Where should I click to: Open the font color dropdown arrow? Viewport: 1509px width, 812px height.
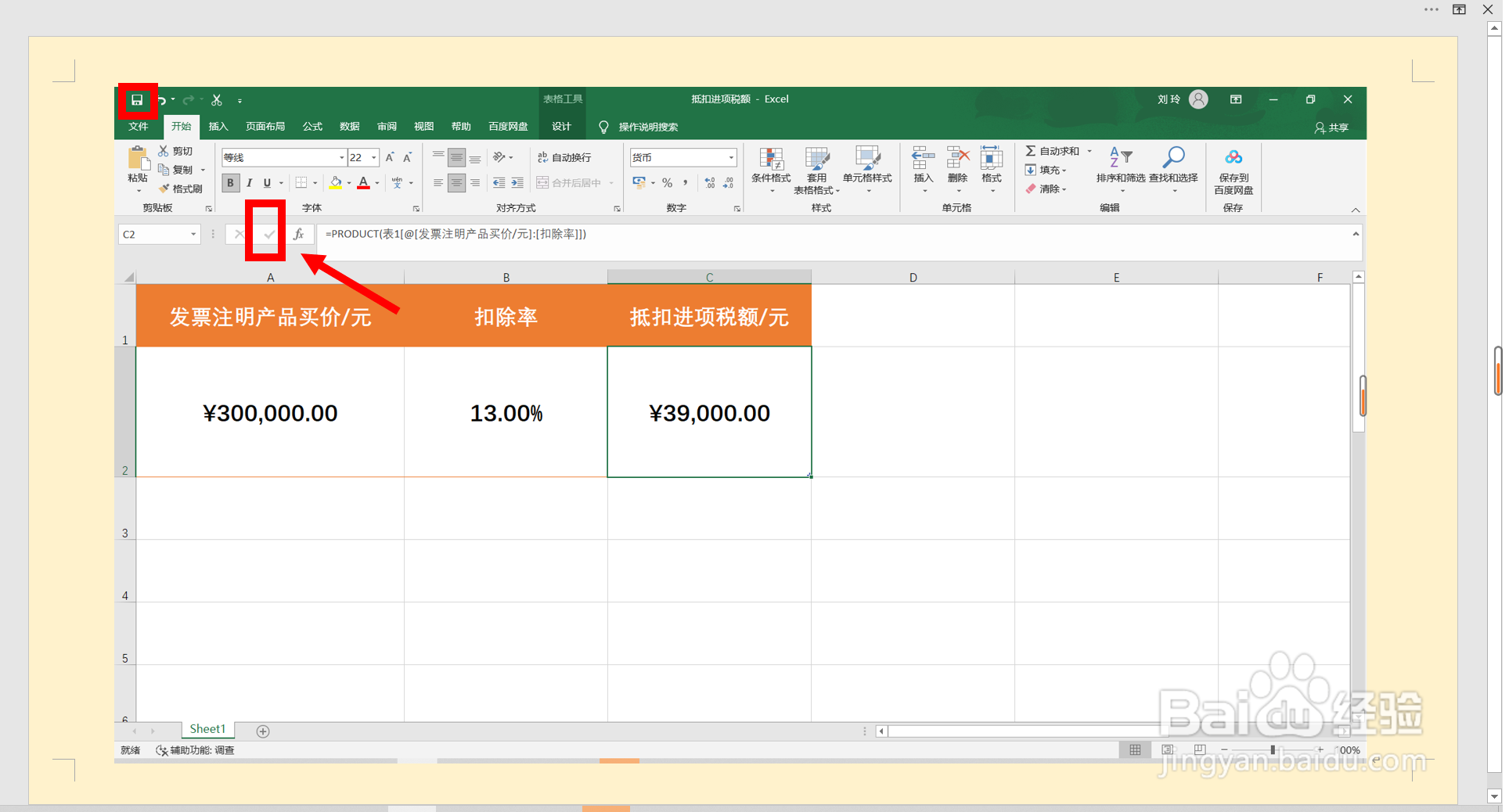coord(377,183)
